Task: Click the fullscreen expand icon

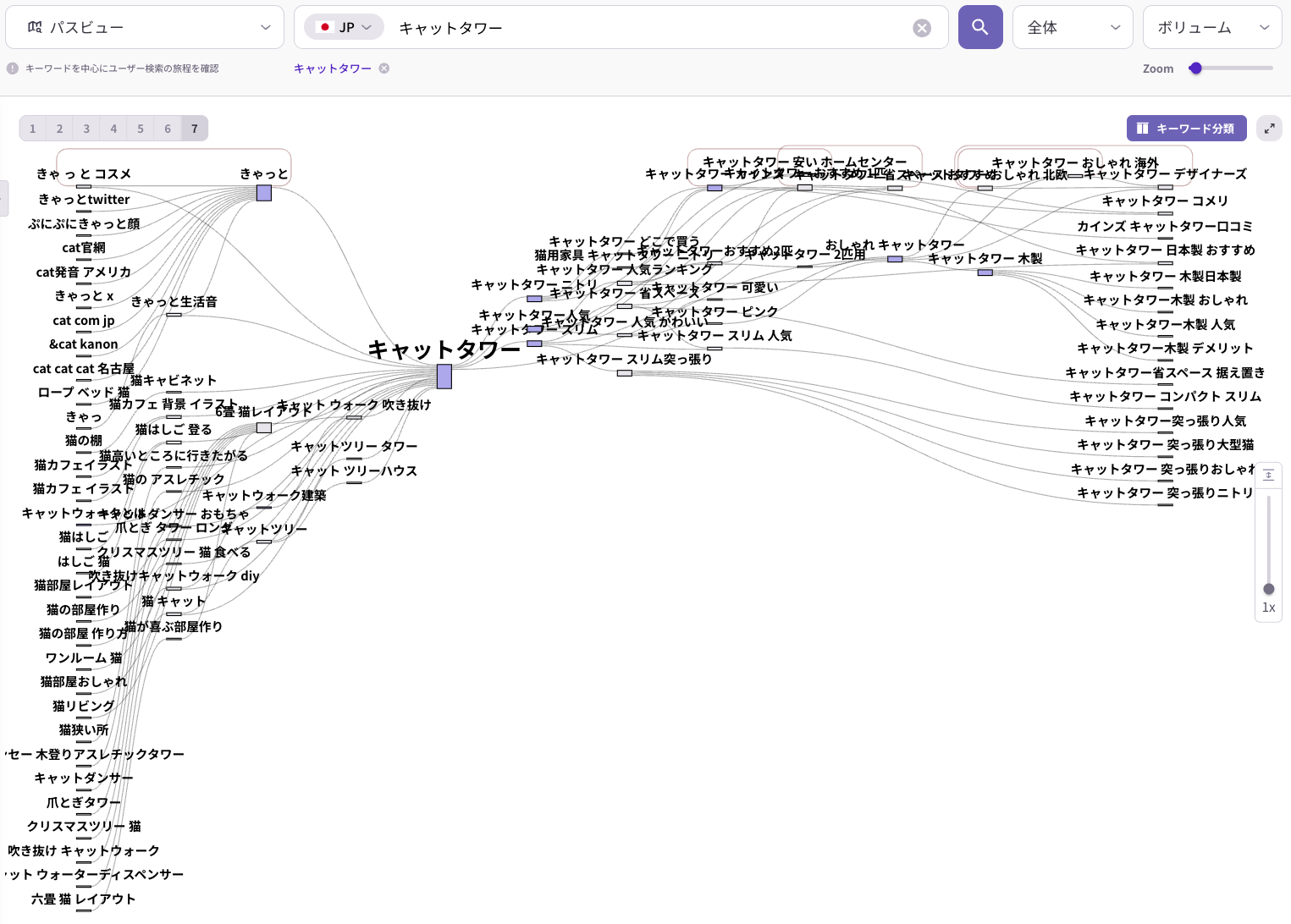Action: [1269, 129]
